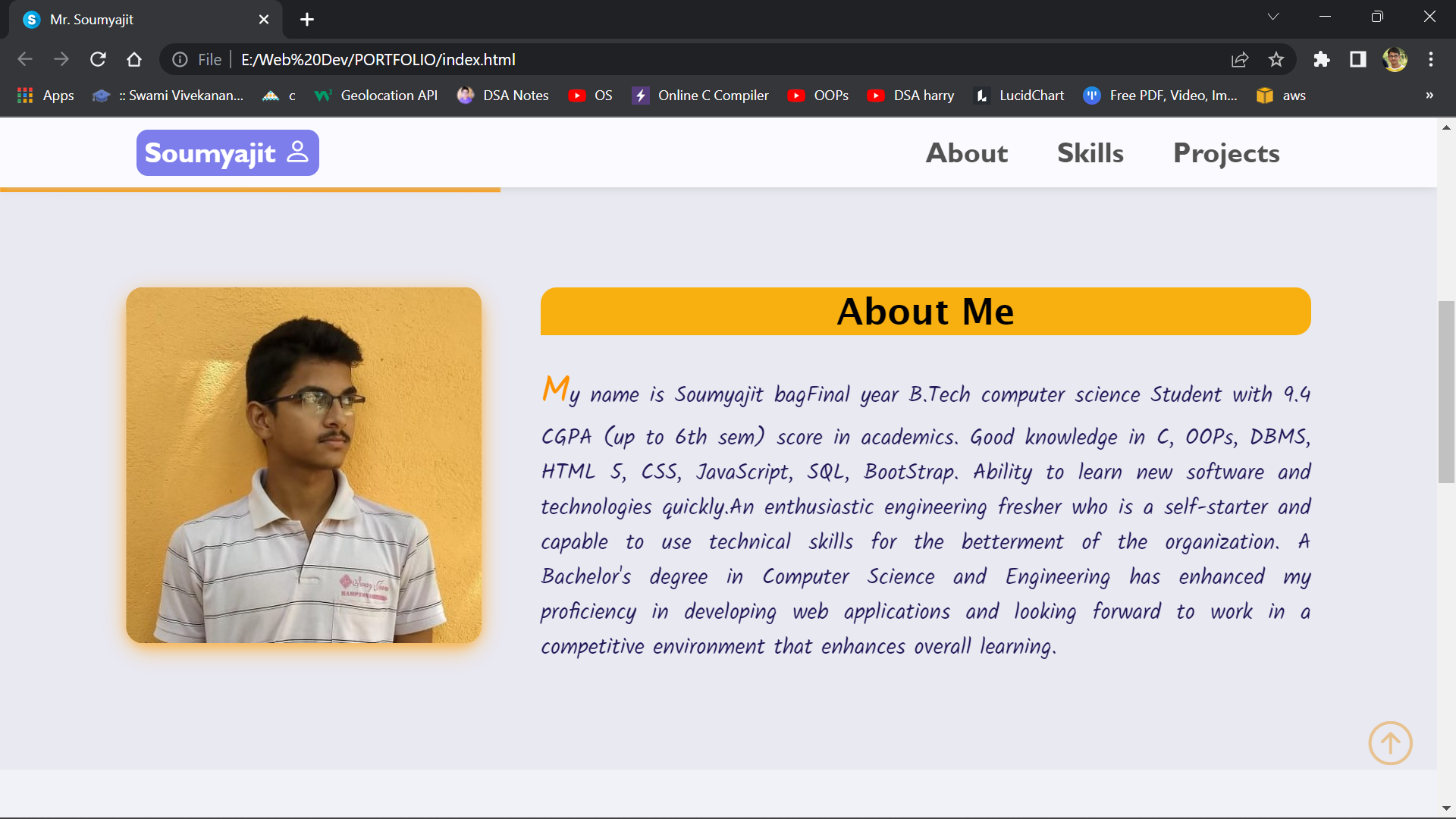Click the page vertical scrollbar thumb
This screenshot has width=1456, height=819.
(x=1446, y=391)
